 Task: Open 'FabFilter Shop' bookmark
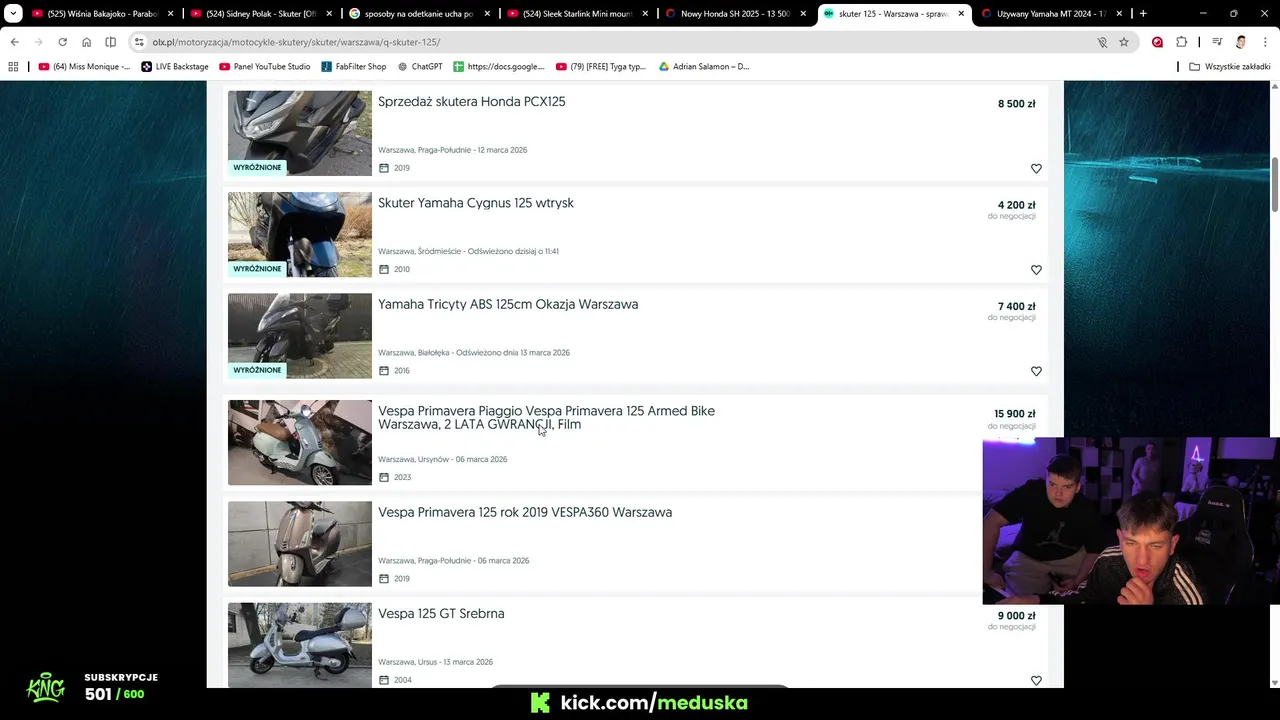(354, 66)
